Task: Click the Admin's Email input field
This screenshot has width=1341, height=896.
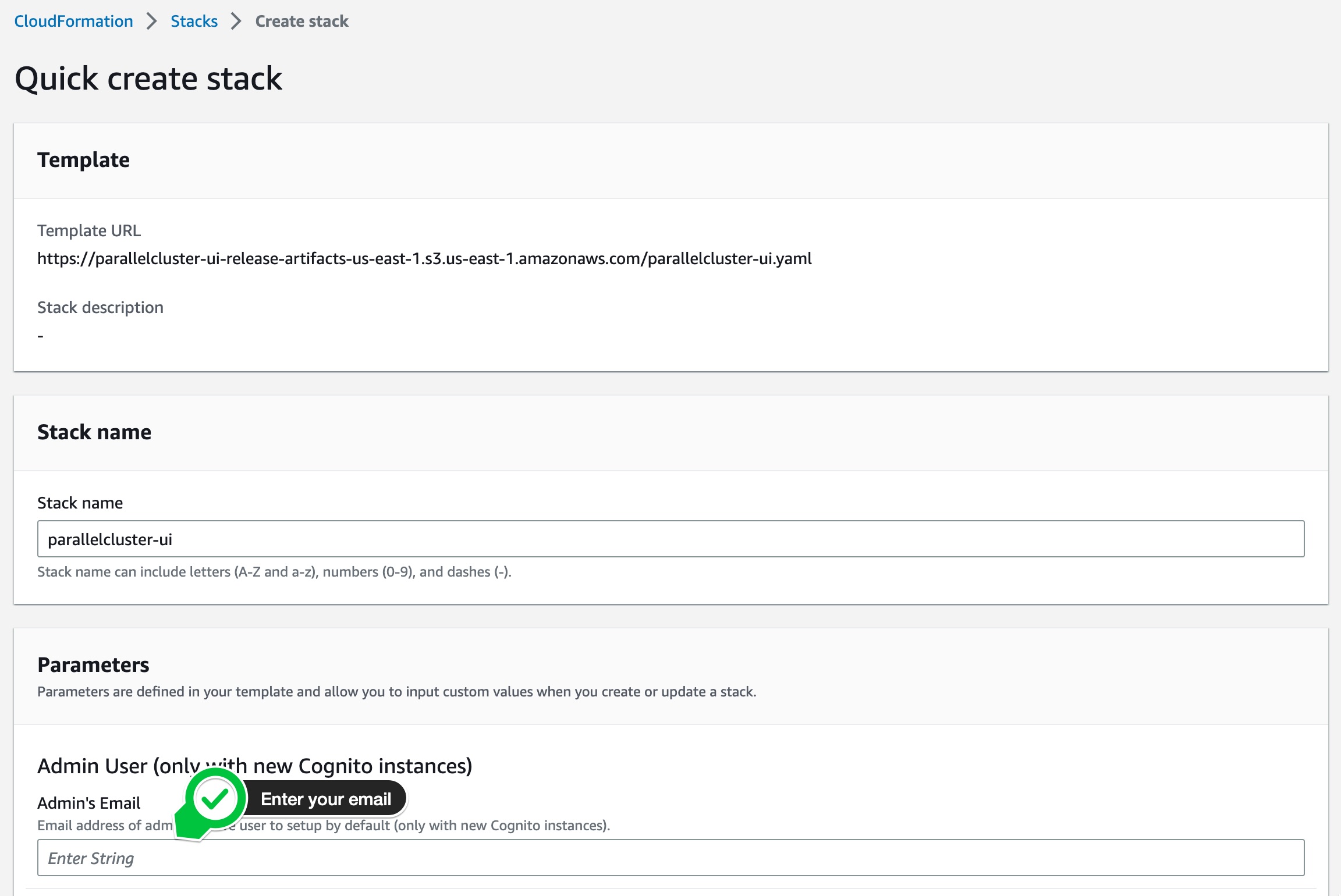Action: [x=670, y=858]
